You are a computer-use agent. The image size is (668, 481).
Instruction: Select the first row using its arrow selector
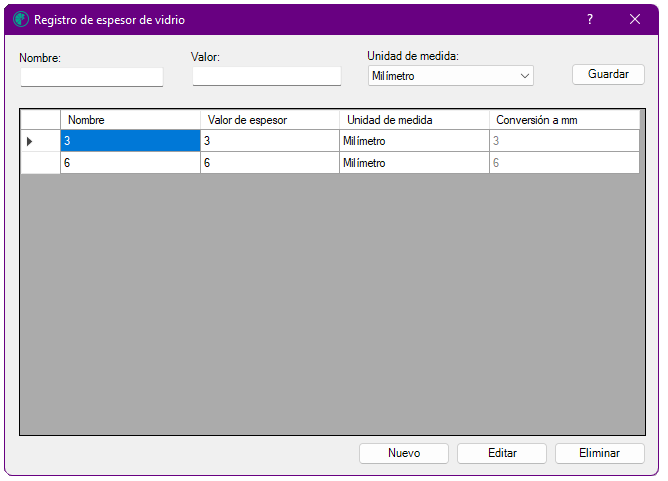(40, 141)
